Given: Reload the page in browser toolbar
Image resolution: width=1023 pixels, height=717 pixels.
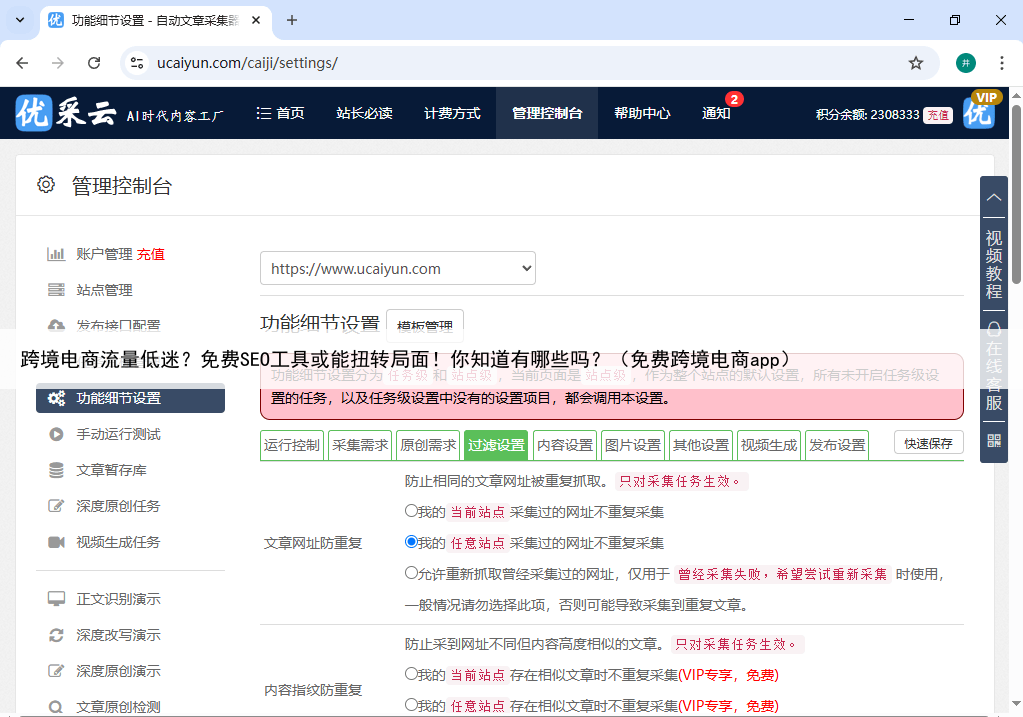Looking at the screenshot, I should (x=94, y=63).
